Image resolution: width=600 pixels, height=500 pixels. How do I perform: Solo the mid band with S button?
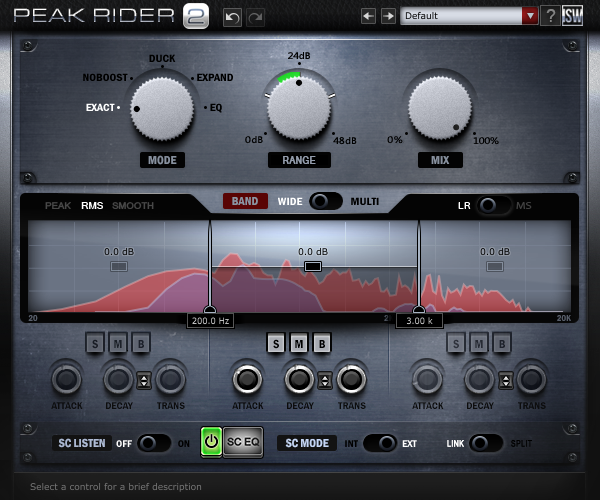coord(276,344)
